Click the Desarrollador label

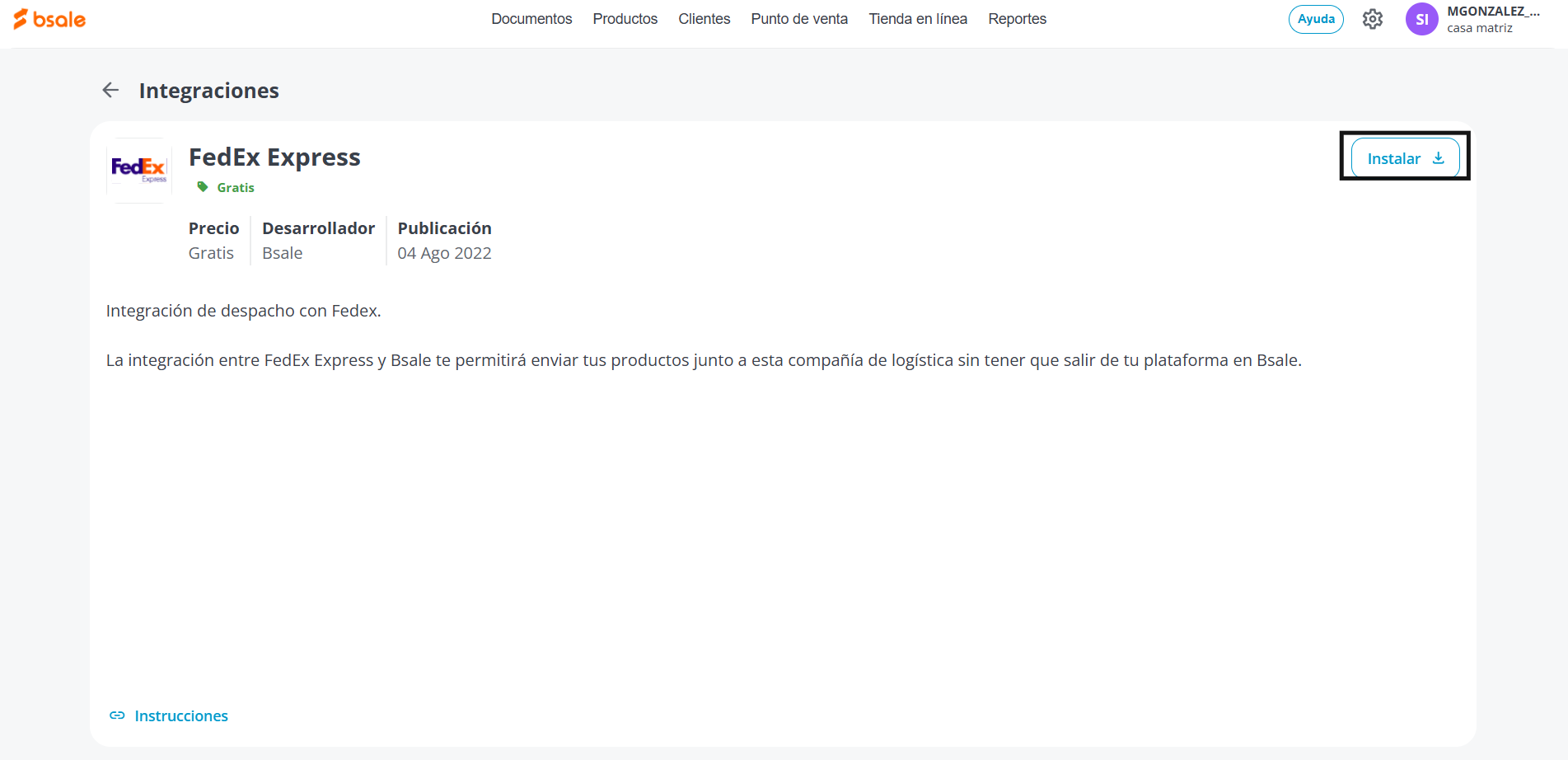[318, 228]
